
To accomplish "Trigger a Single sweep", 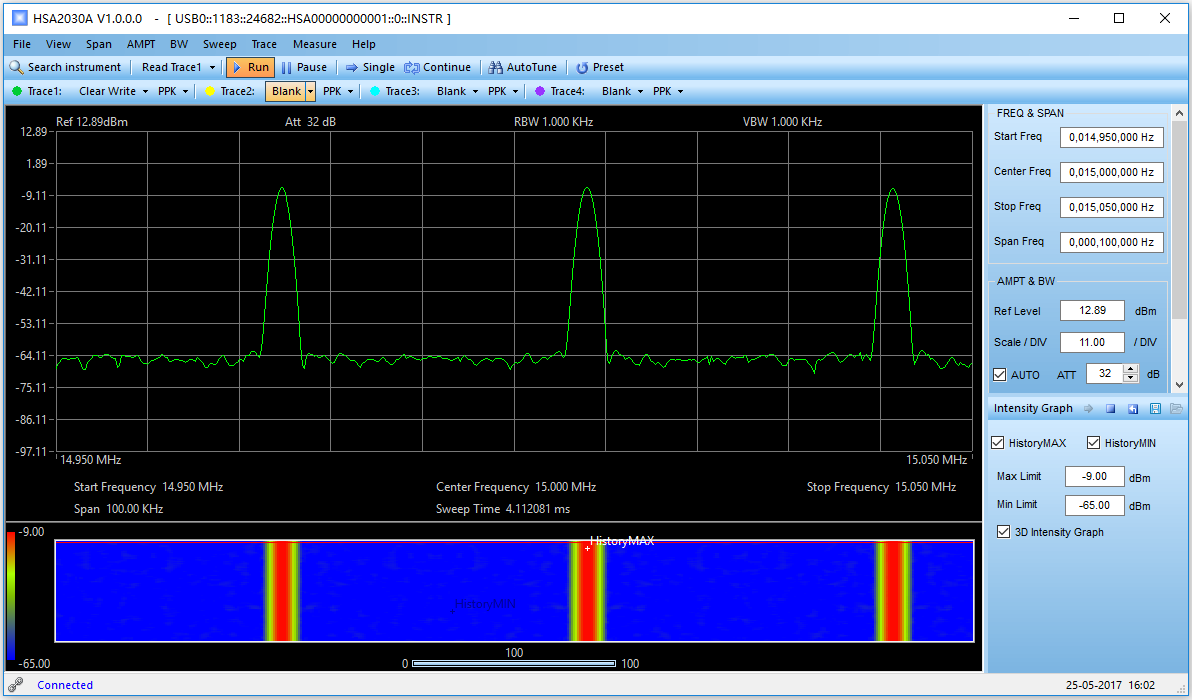I will click(x=369, y=67).
